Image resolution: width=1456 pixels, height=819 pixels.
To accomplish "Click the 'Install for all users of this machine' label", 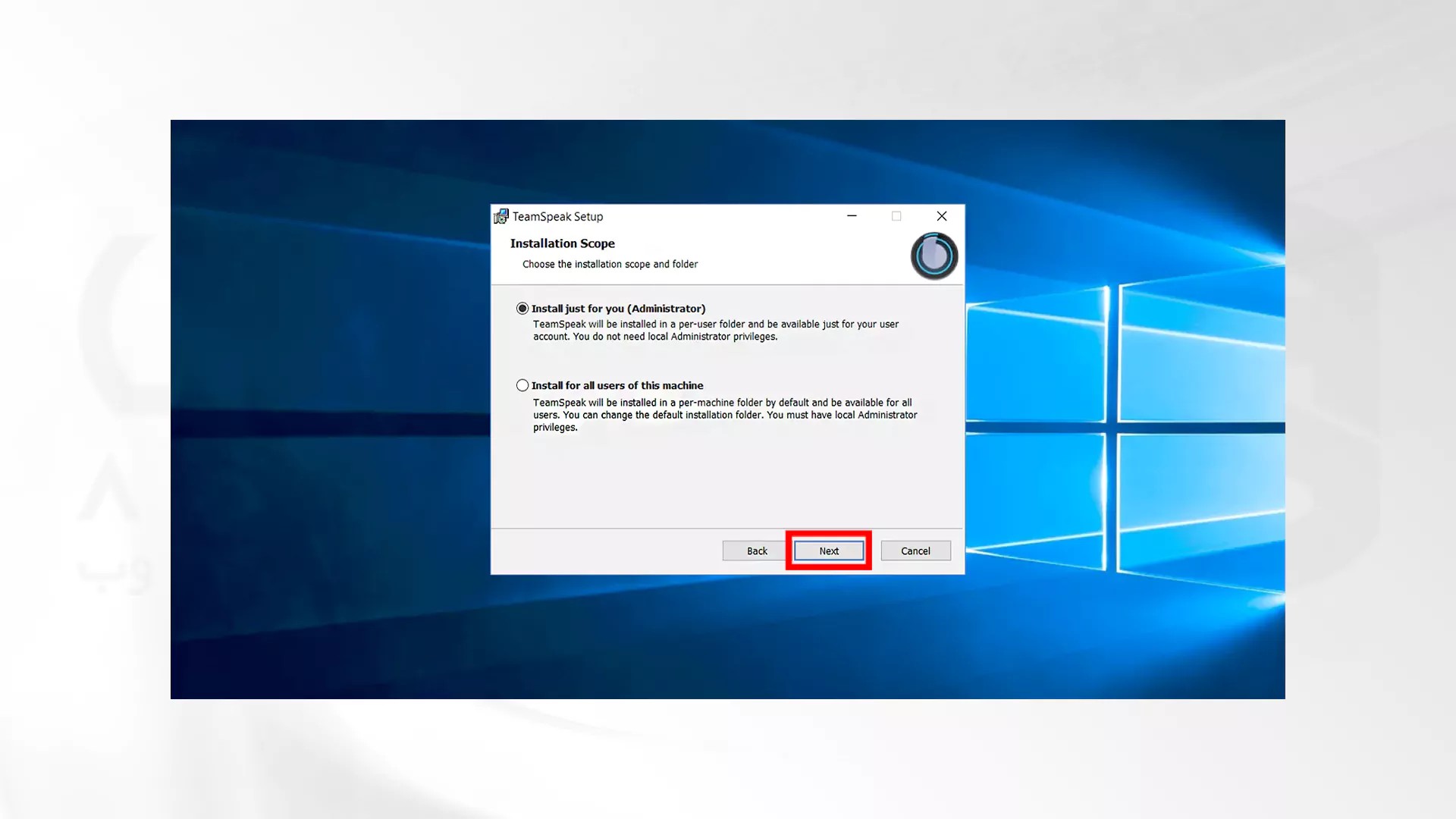I will pyautogui.click(x=617, y=385).
